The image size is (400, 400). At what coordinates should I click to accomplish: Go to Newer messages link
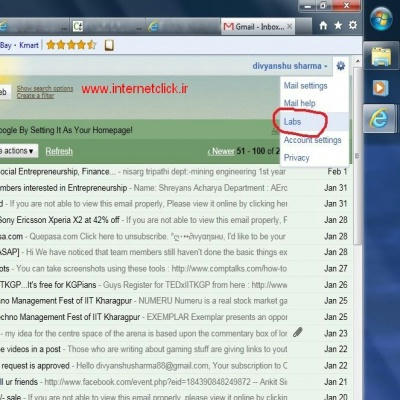(221, 151)
